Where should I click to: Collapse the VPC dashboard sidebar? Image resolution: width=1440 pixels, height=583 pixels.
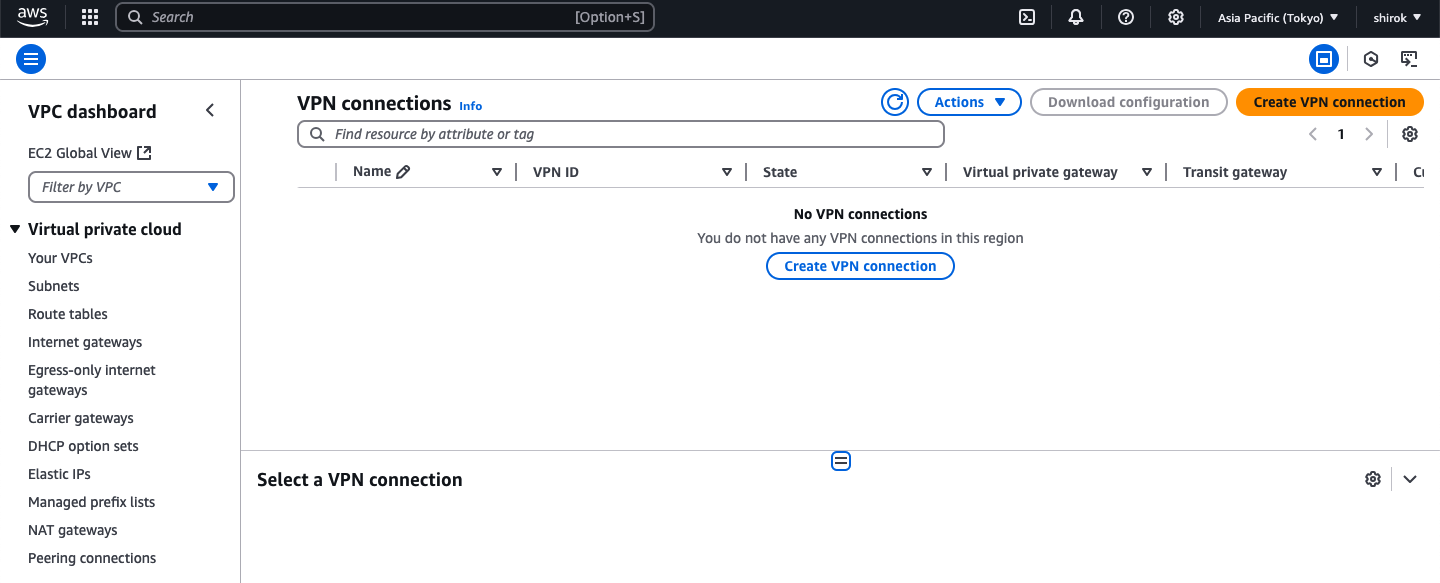[x=210, y=110]
